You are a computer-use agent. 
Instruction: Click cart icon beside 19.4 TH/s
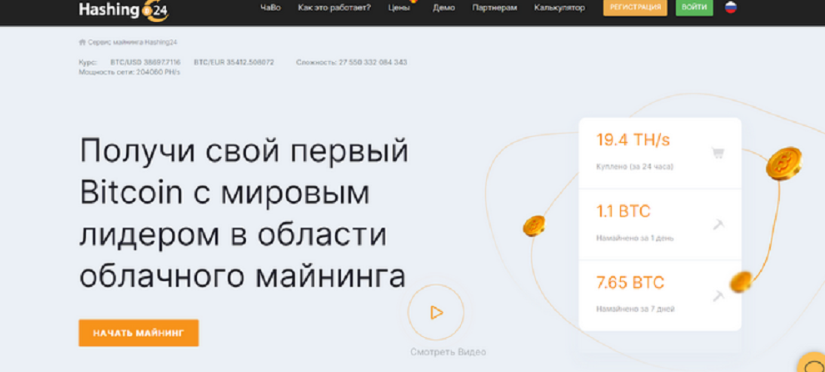tap(718, 153)
